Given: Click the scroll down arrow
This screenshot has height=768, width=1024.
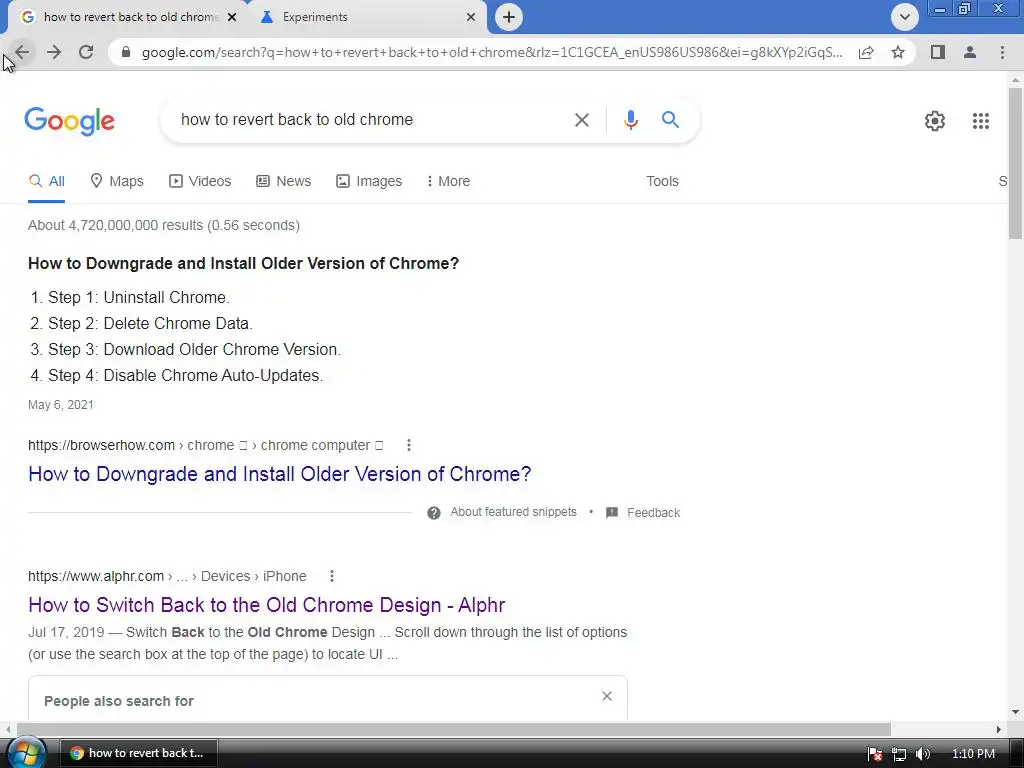Looking at the screenshot, I should pos(1015,712).
